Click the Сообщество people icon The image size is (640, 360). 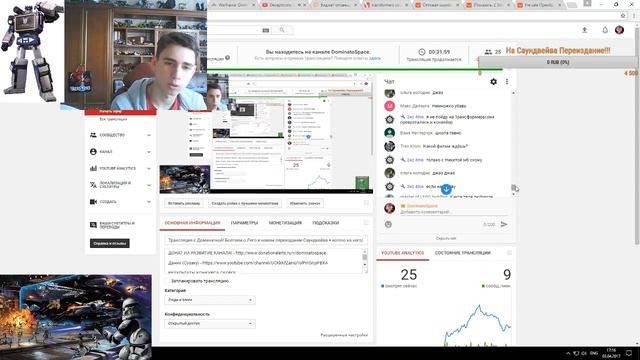93,135
